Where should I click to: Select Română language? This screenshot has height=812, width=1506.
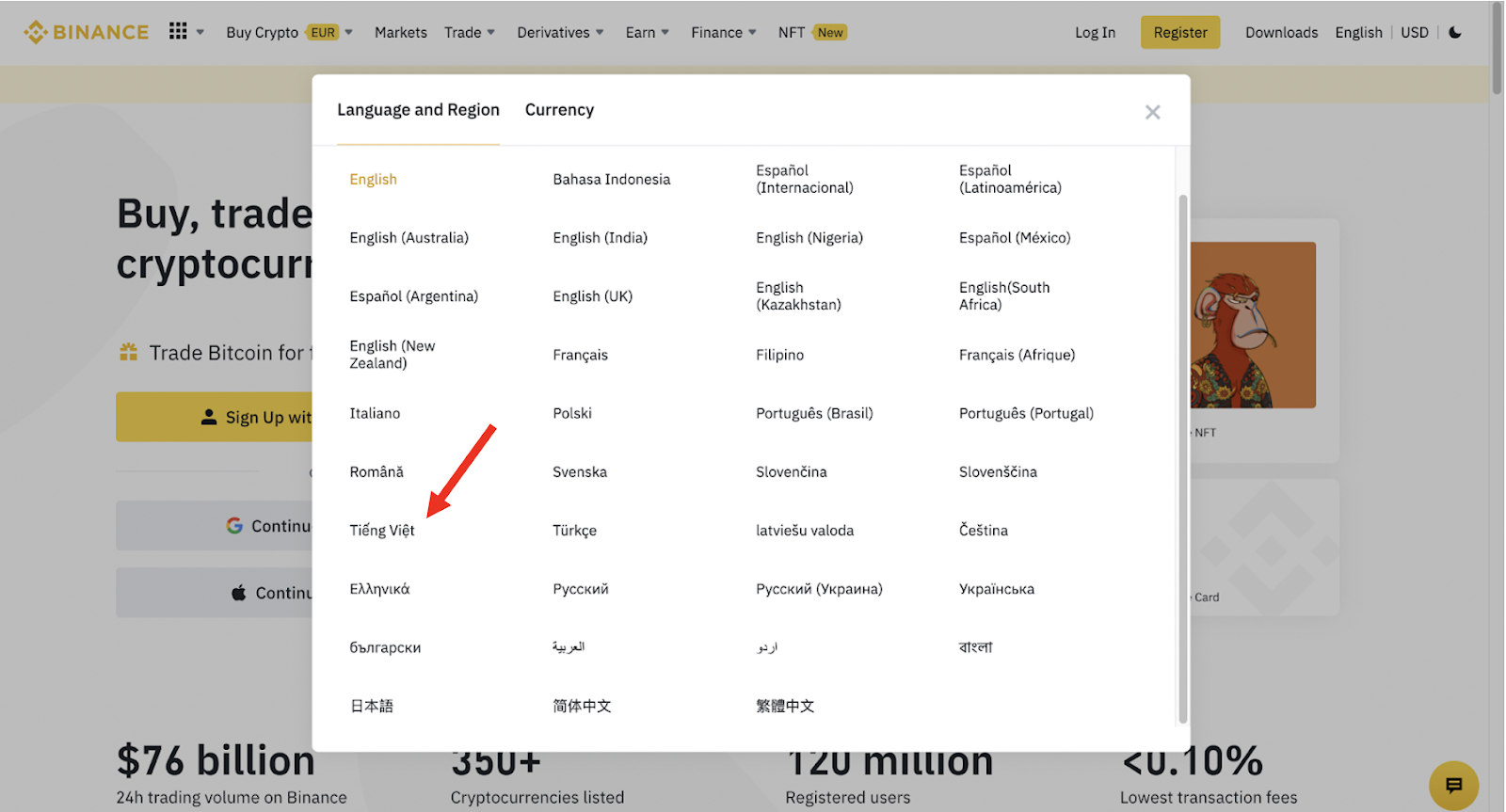[x=376, y=471]
